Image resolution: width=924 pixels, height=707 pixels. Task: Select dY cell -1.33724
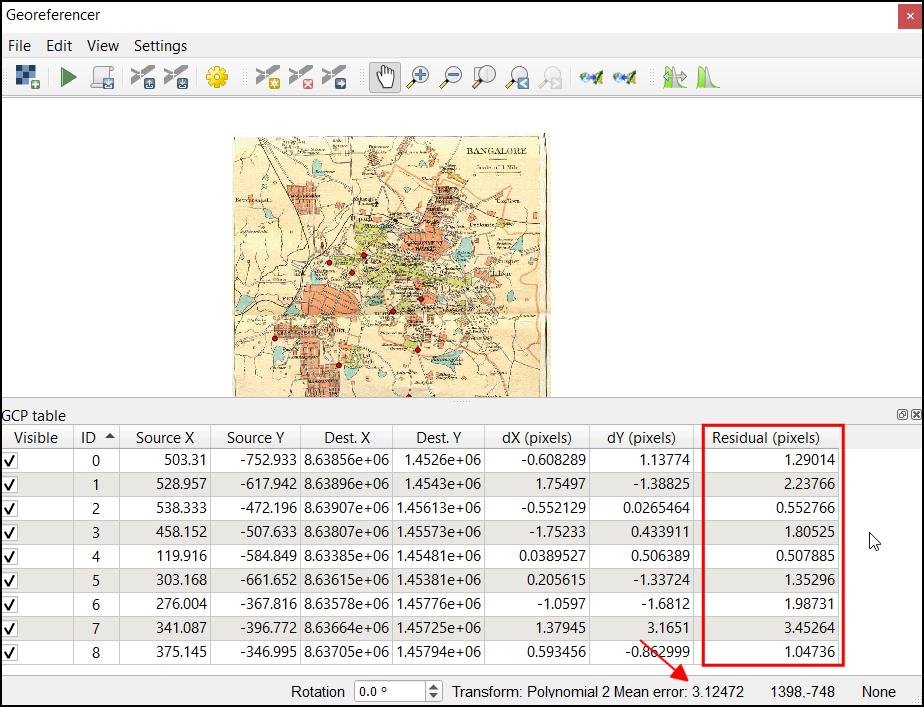tap(642, 581)
